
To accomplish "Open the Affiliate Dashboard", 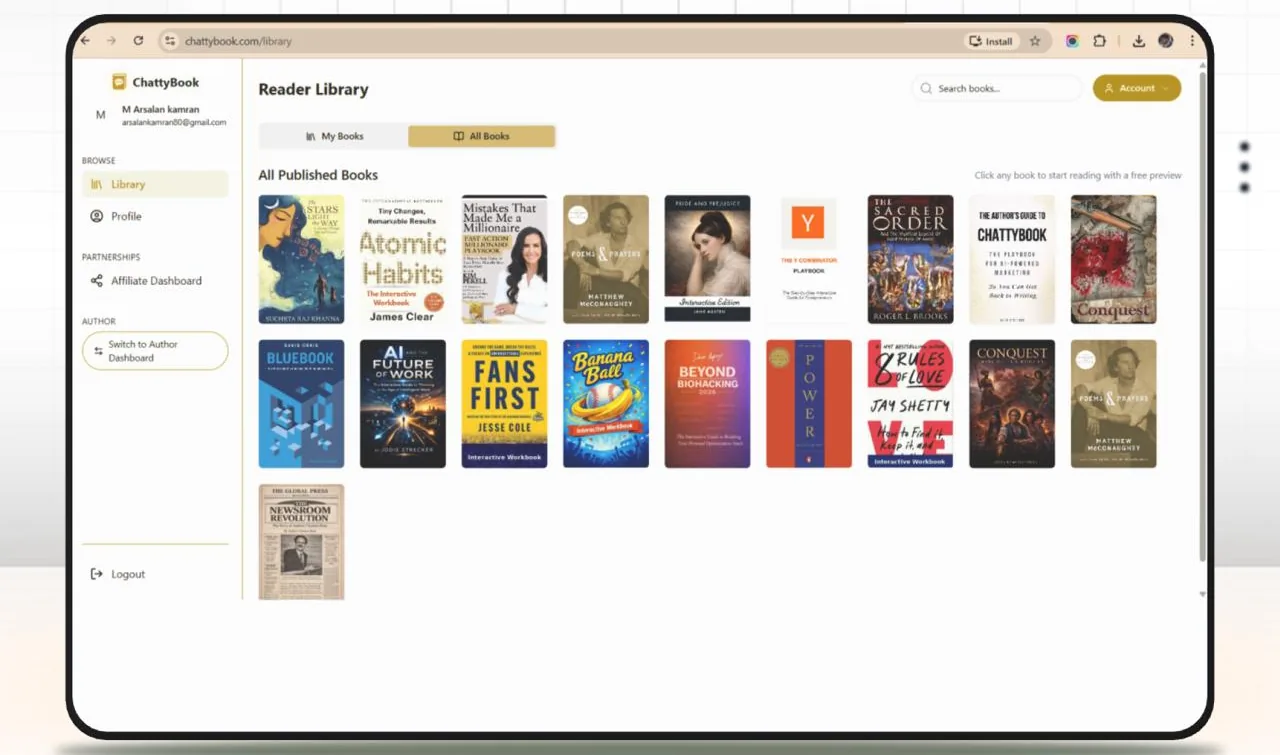I will [155, 281].
